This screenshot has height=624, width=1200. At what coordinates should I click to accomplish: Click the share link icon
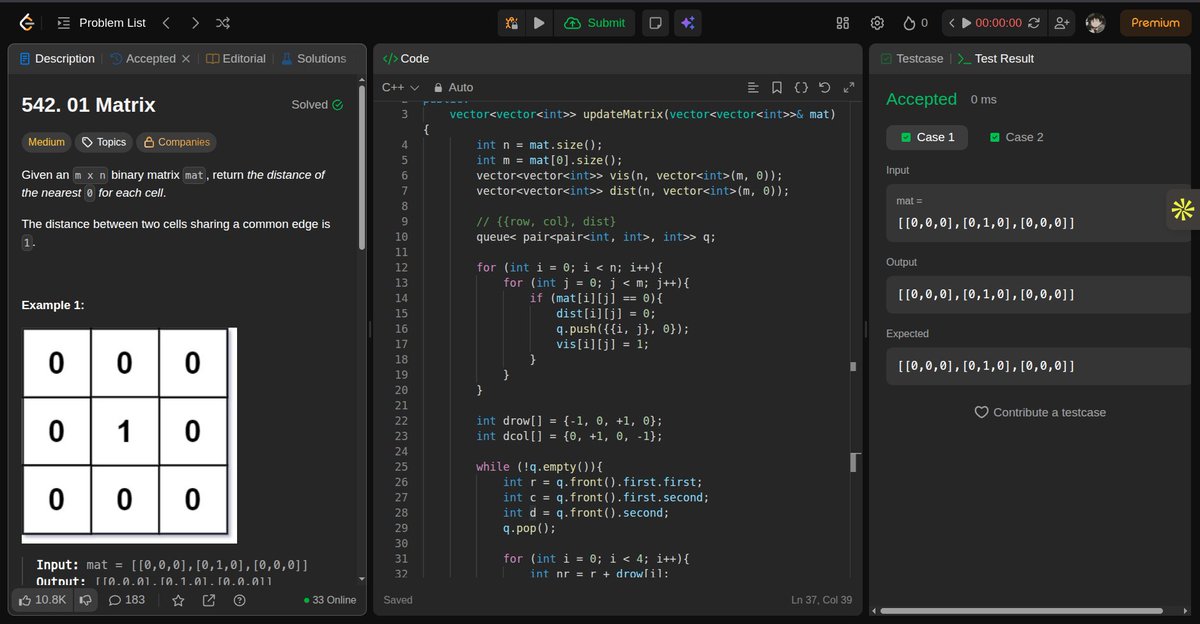tap(208, 600)
